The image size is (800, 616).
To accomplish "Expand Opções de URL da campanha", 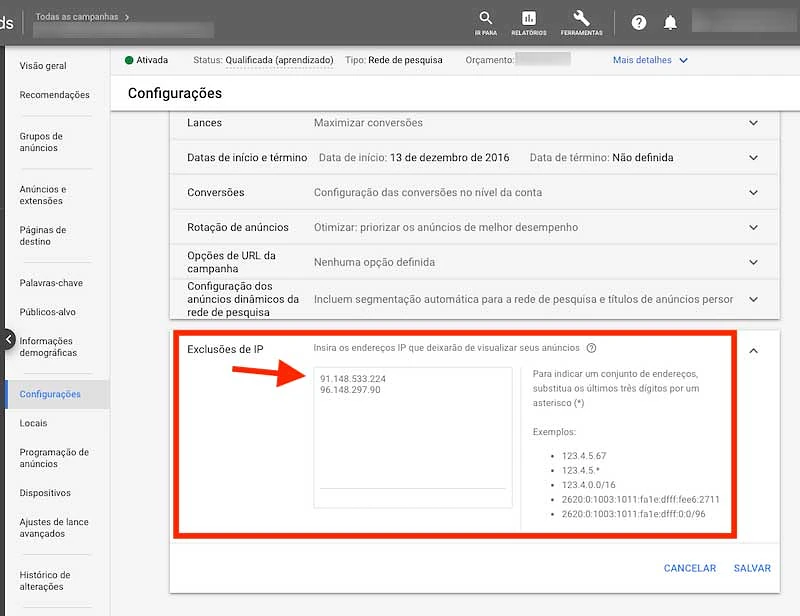I will point(753,262).
